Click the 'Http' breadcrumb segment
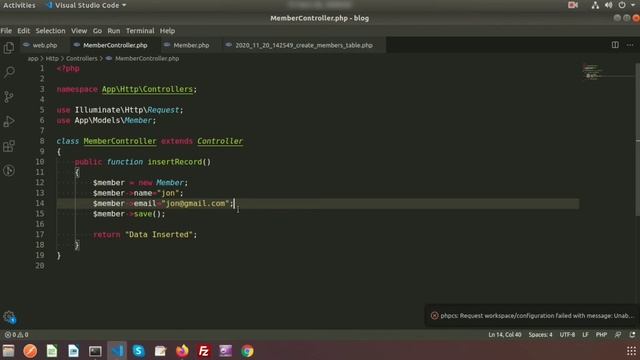Image resolution: width=640 pixels, height=360 pixels. 52,58
